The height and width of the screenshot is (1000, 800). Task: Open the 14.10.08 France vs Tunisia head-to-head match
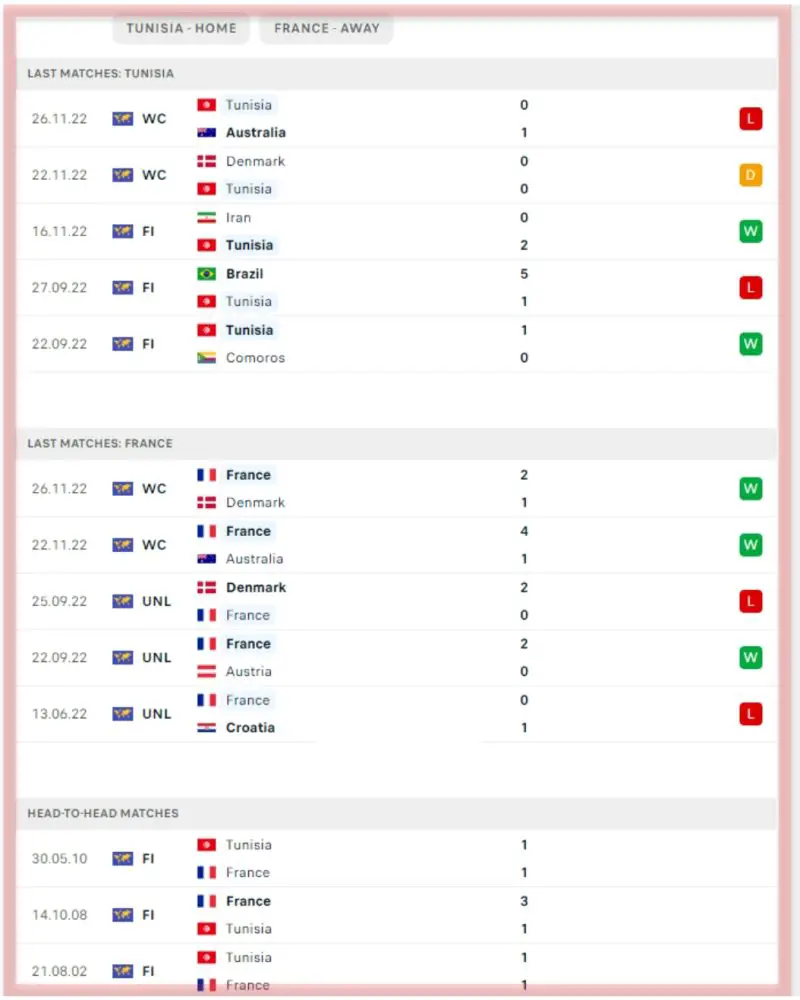click(400, 915)
